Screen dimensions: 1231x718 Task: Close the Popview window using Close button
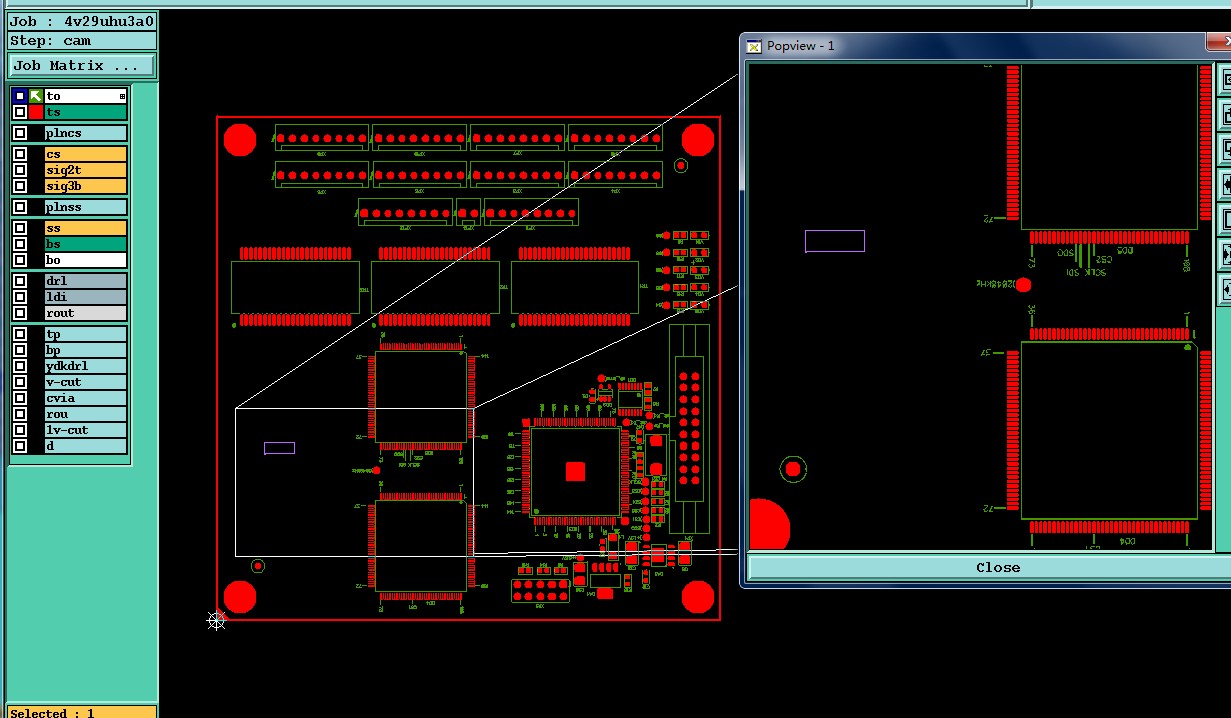(997, 567)
